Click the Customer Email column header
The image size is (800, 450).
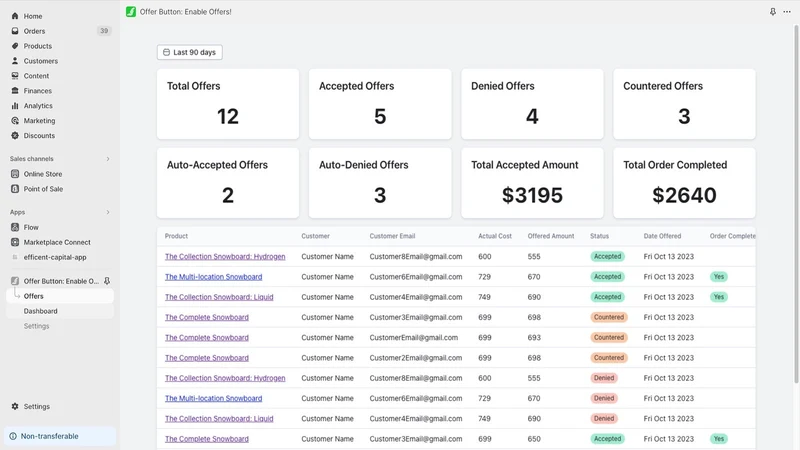[392, 236]
